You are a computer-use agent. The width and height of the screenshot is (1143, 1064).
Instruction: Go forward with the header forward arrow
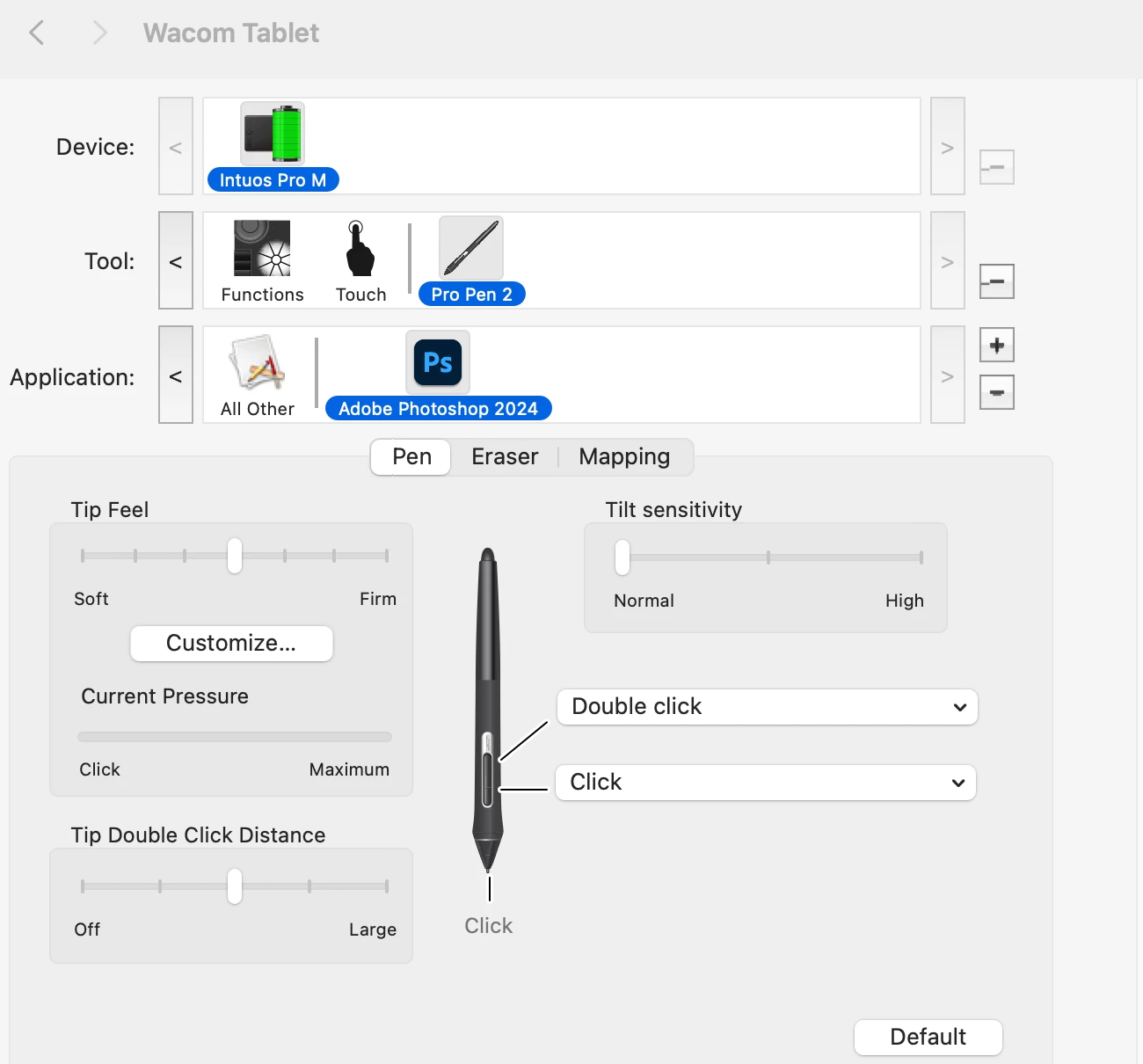(x=99, y=33)
